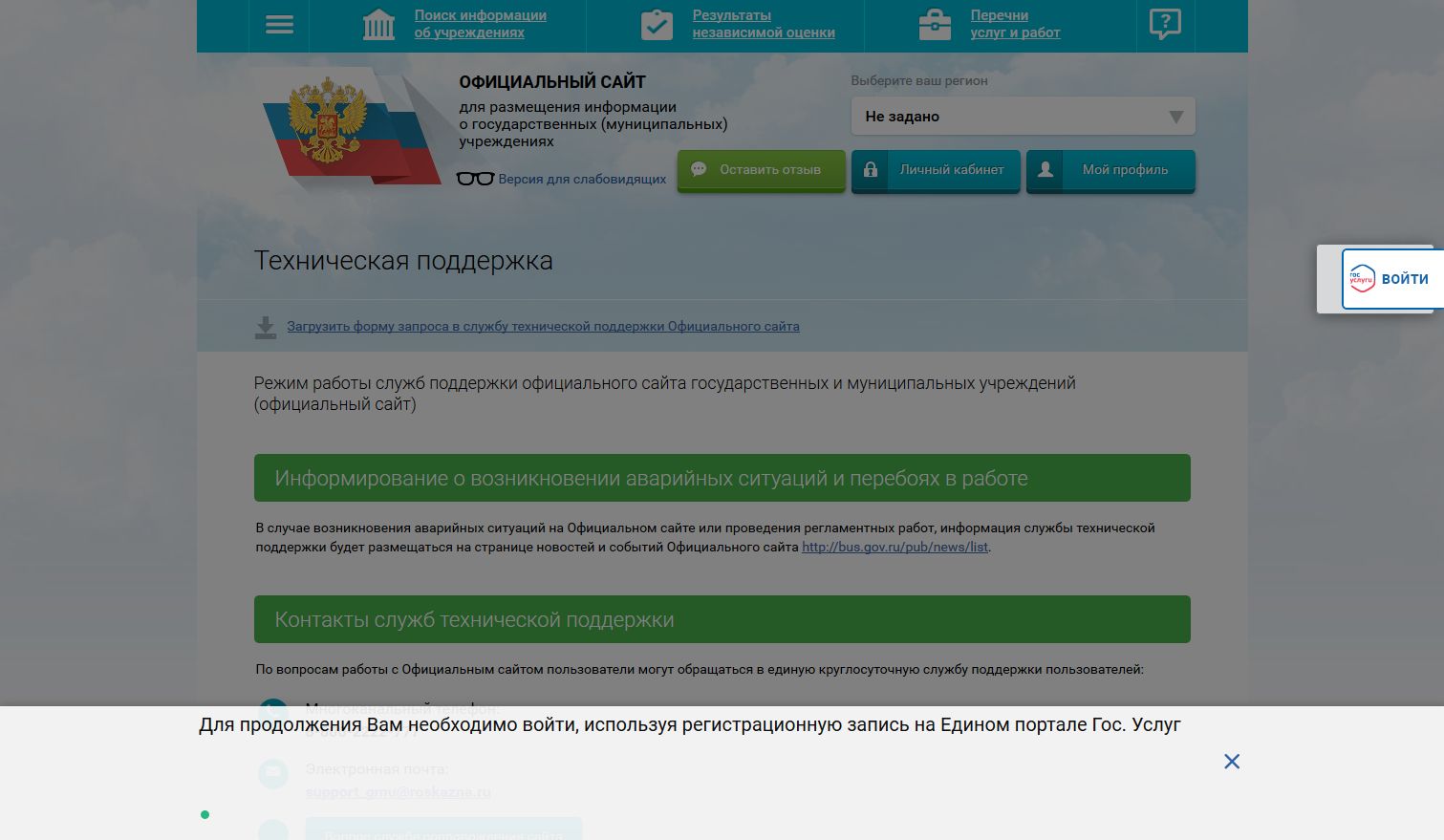The width and height of the screenshot is (1444, 840).
Task: Click the 'Техническая поддержка' page heading
Action: coord(403,261)
